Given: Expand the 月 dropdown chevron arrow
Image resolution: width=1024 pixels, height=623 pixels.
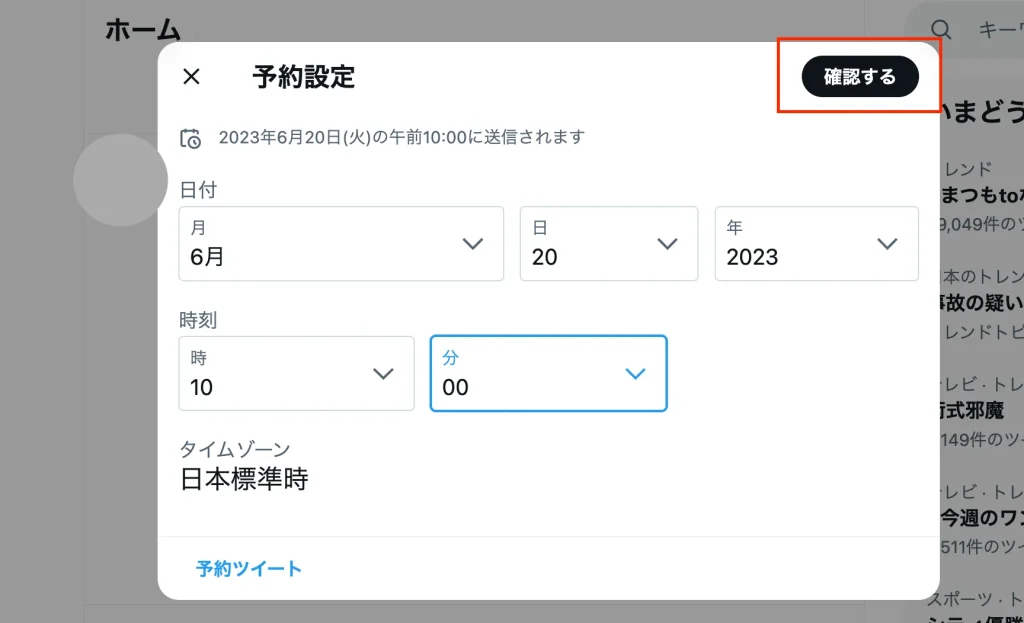Looking at the screenshot, I should pyautogui.click(x=473, y=244).
